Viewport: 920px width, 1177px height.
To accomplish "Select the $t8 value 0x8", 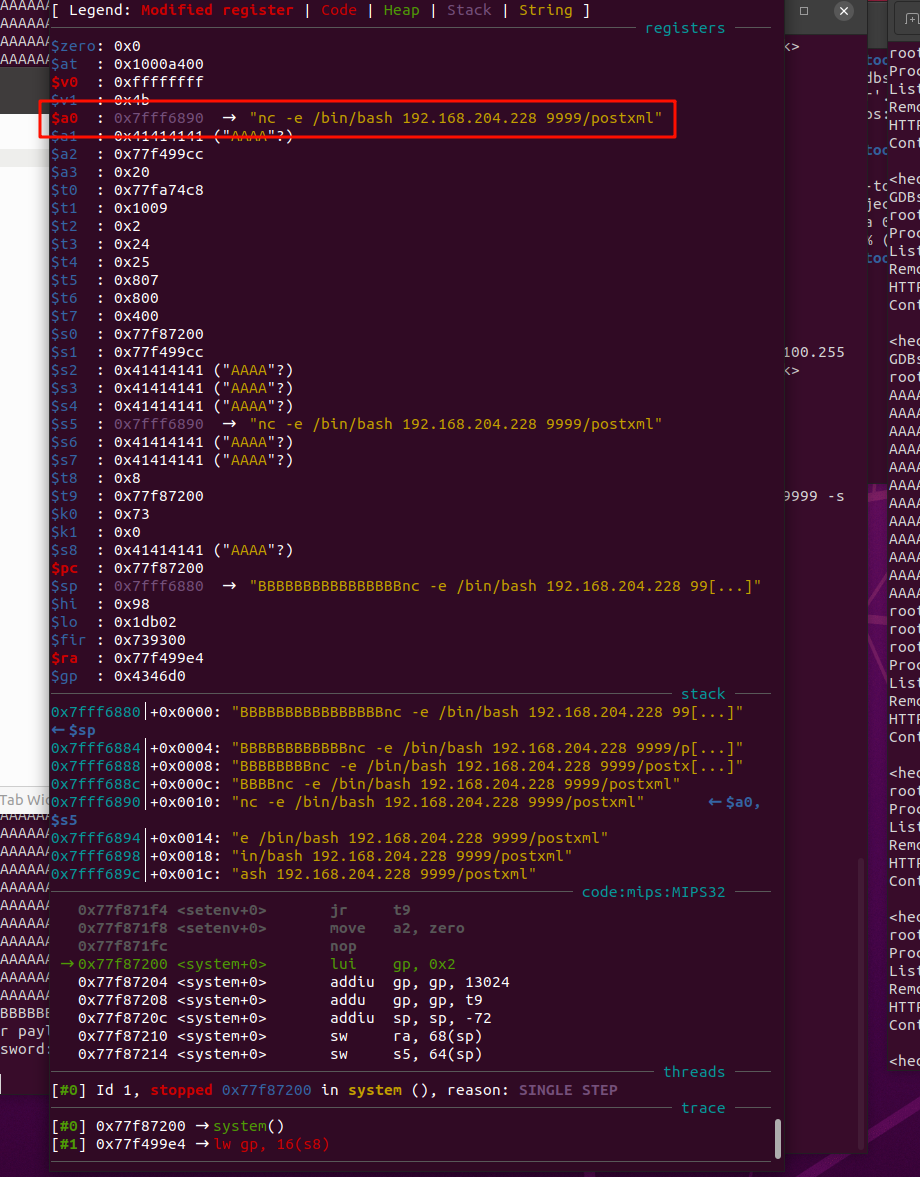I will [x=127, y=479].
